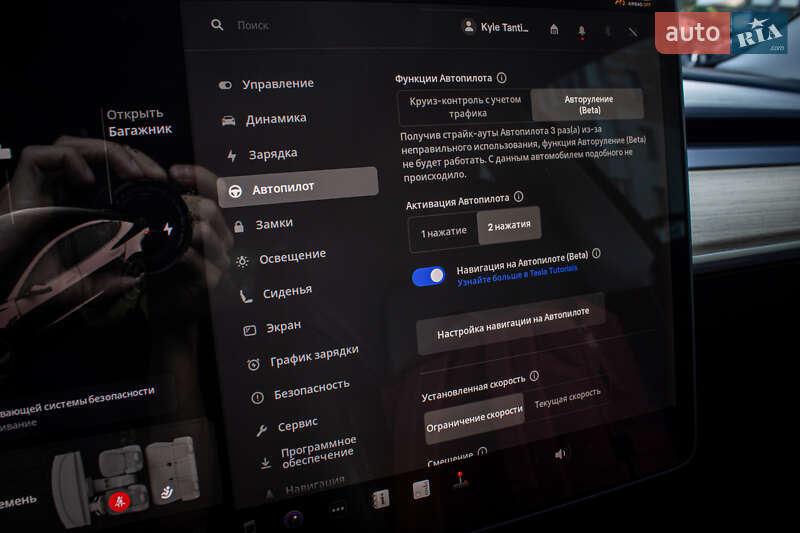This screenshot has height=533, width=800.
Task: Open Kyle Tanti driver profile
Action: point(494,27)
